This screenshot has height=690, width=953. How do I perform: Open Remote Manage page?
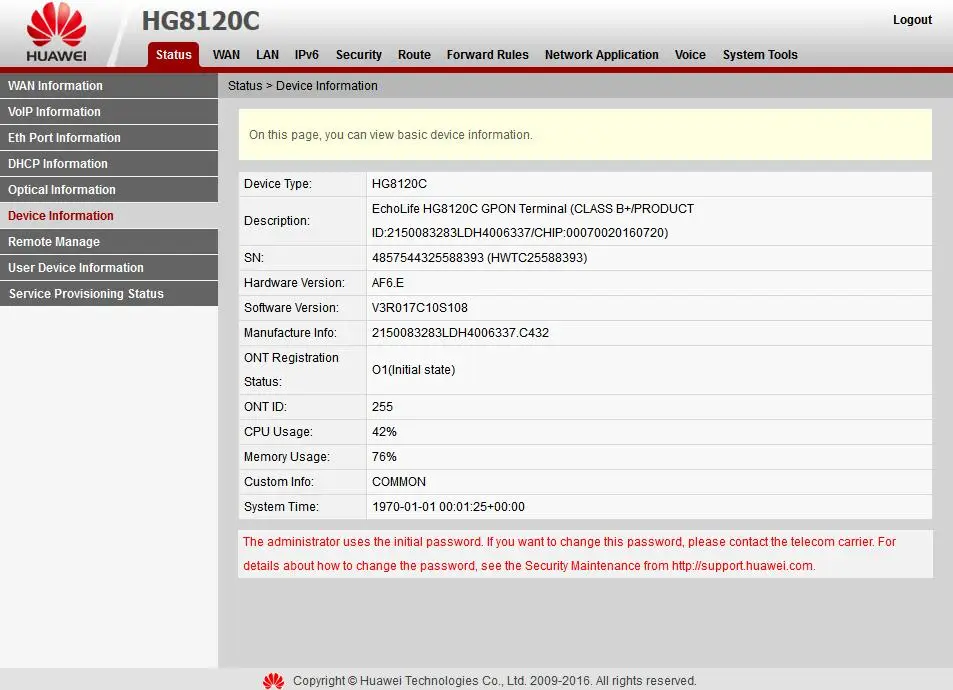click(109, 242)
